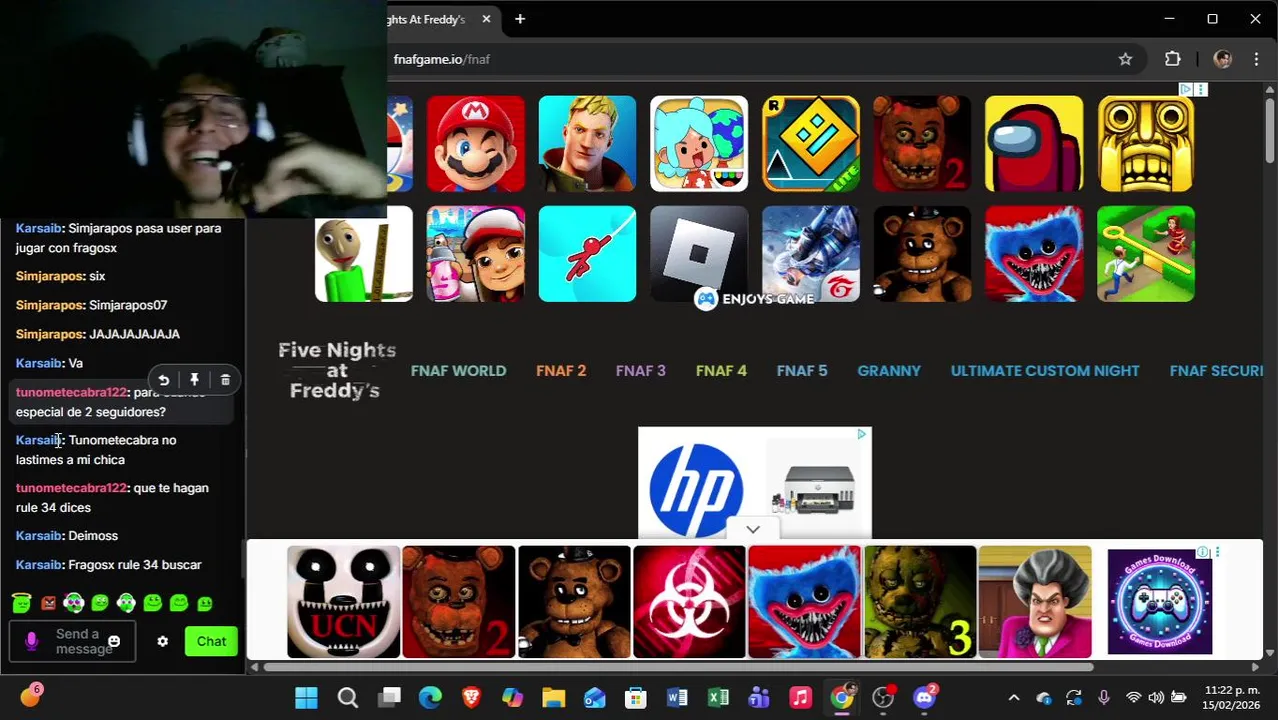Image resolution: width=1278 pixels, height=720 pixels.
Task: Go to the GRANNY menu item
Action: (889, 371)
